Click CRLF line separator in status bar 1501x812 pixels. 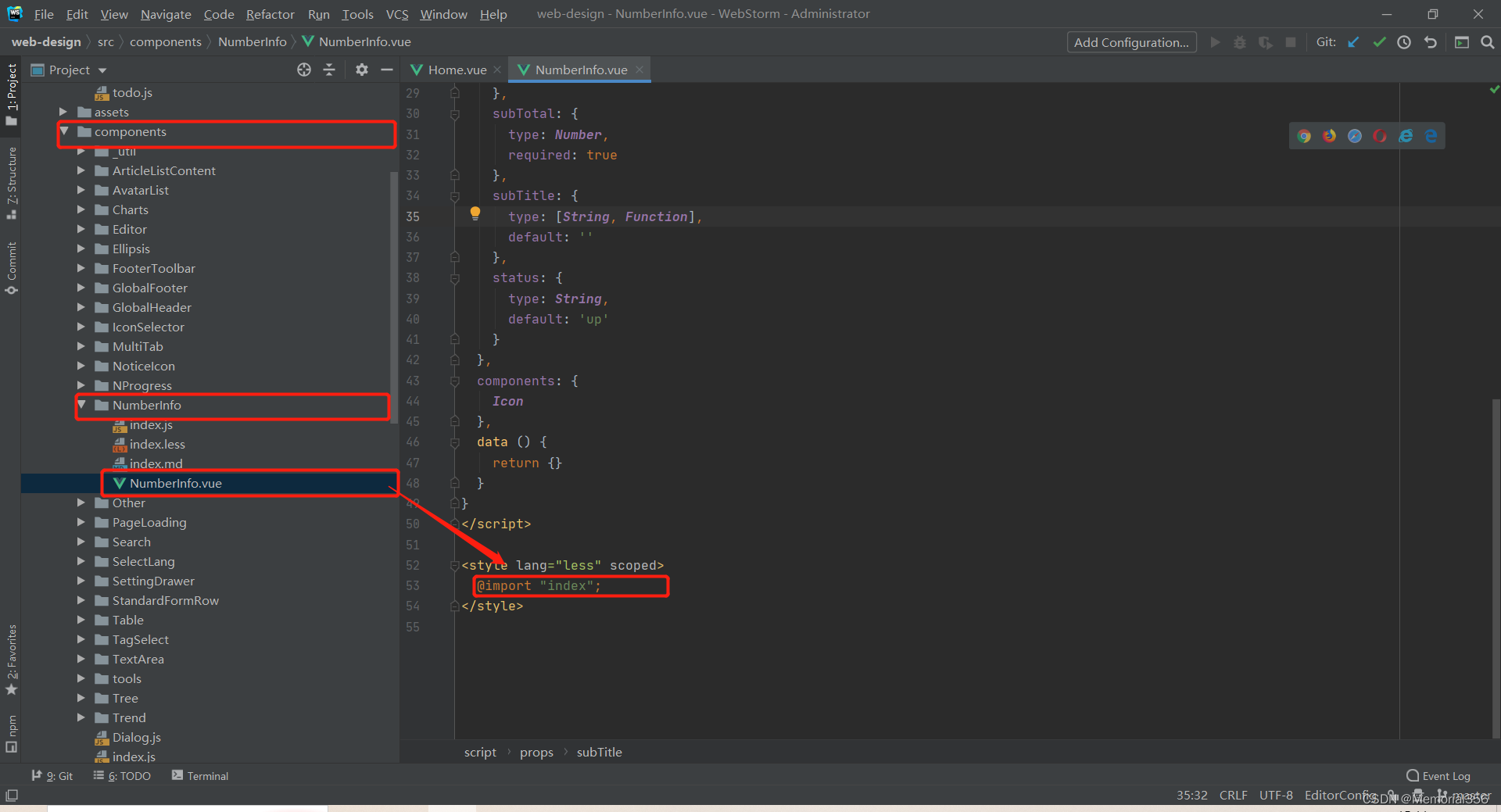(1233, 796)
